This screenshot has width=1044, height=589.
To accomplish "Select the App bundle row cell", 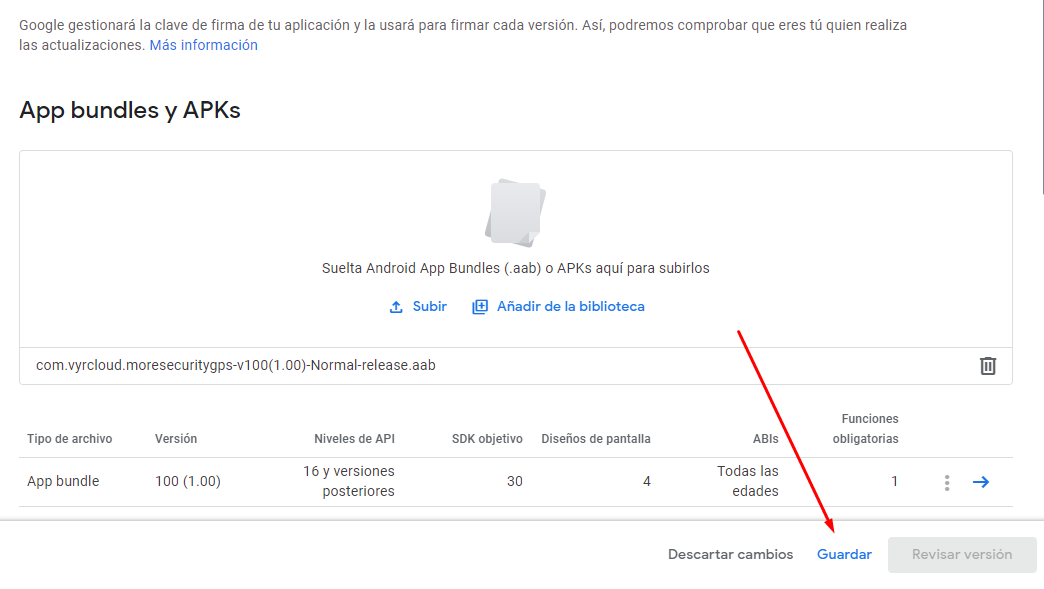I will click(x=63, y=481).
